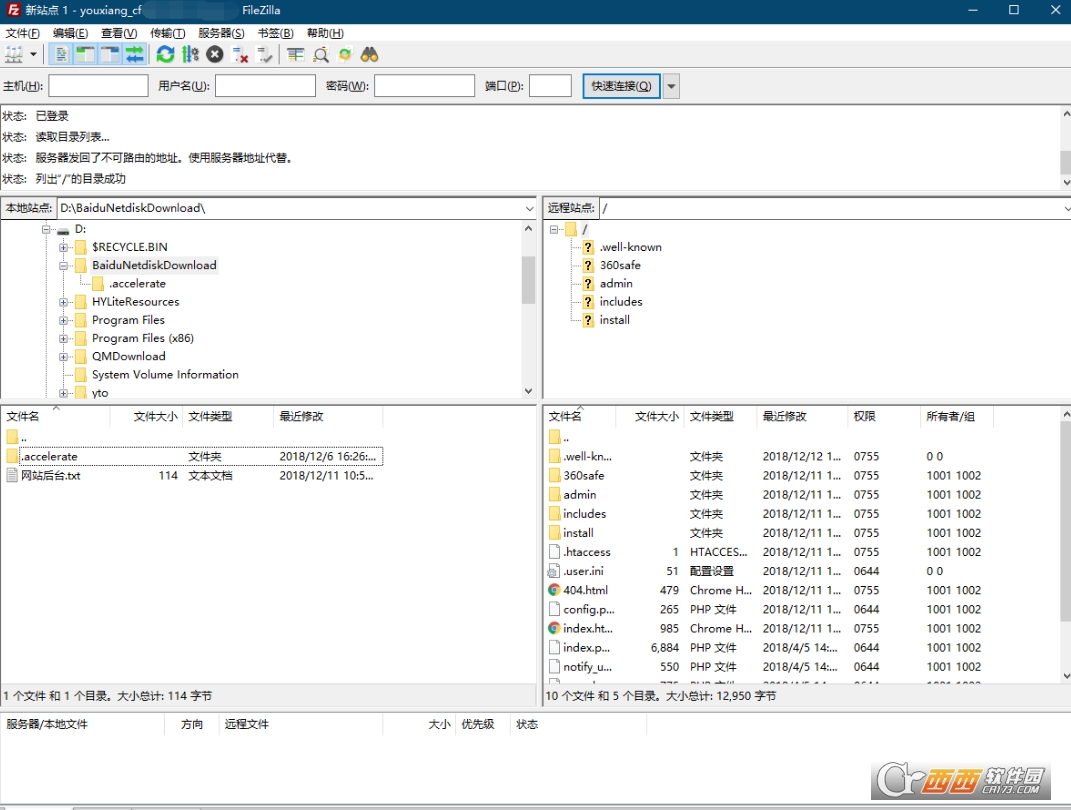Click 快速连接 quick connect button
Viewport: 1071px width, 810px height.
[621, 86]
